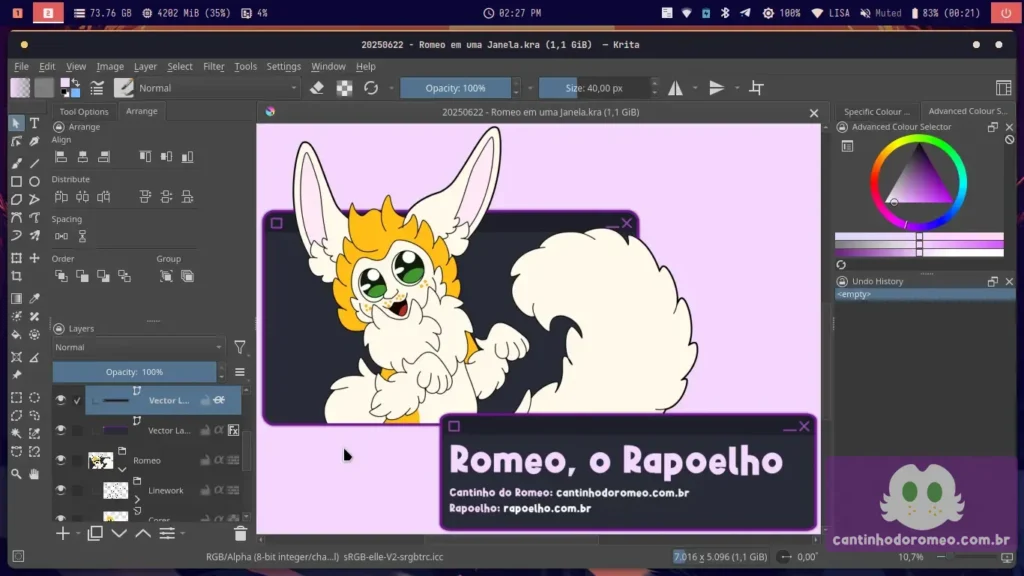Move layer down with arrow button

pos(119,534)
